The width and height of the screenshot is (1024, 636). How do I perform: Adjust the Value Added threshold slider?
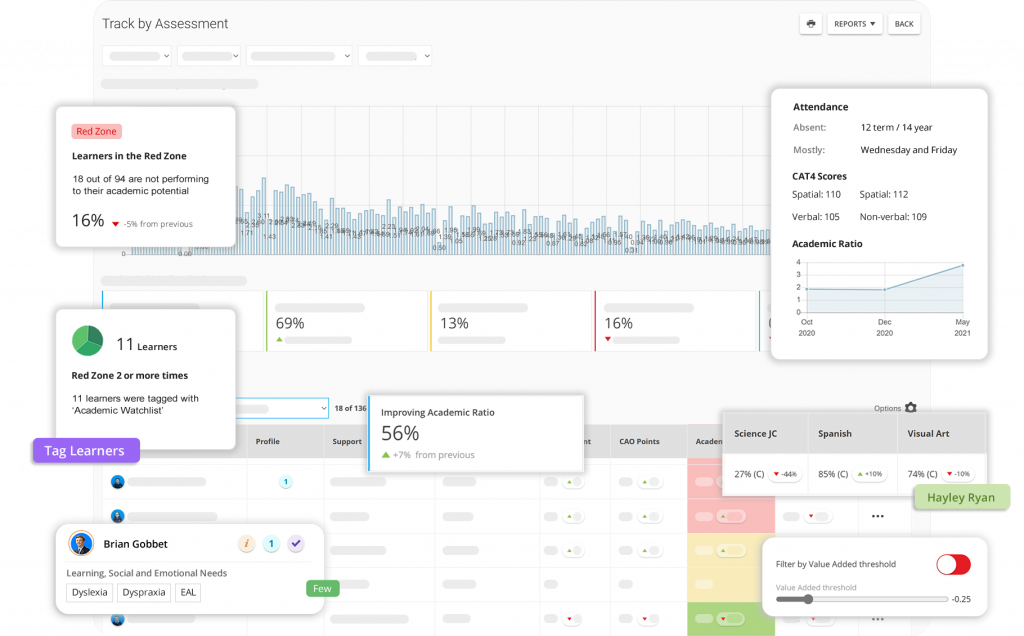806,601
